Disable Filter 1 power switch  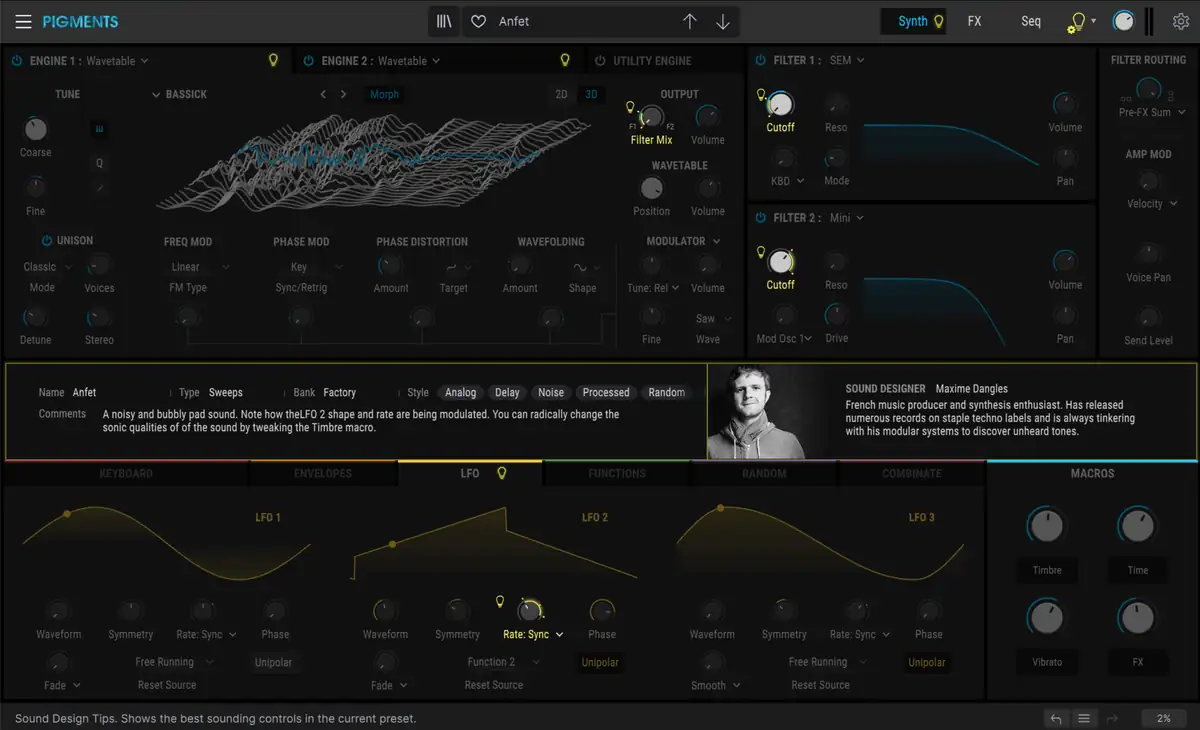point(760,60)
